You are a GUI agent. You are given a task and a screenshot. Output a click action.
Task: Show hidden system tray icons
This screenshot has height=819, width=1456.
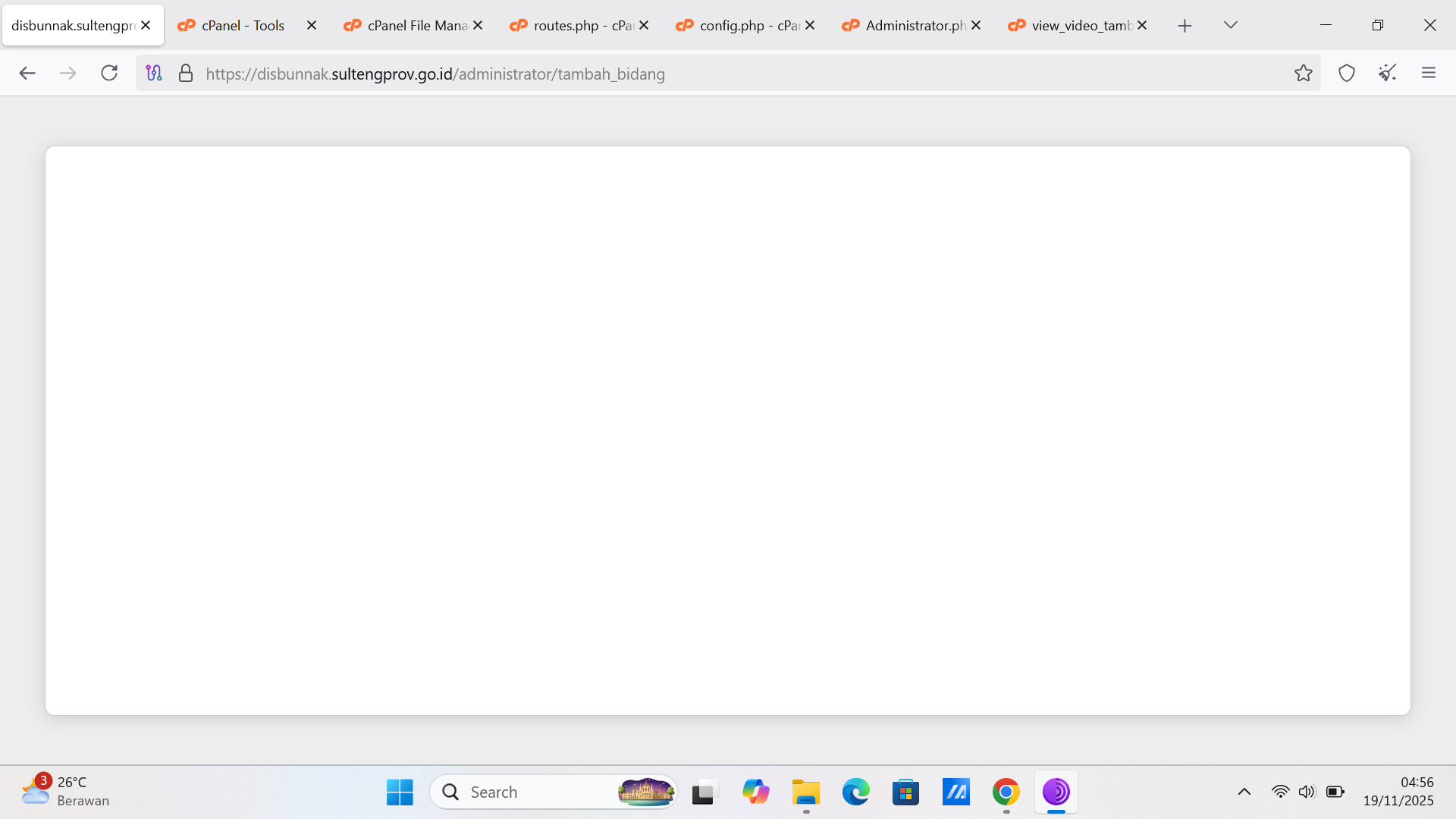tap(1244, 792)
